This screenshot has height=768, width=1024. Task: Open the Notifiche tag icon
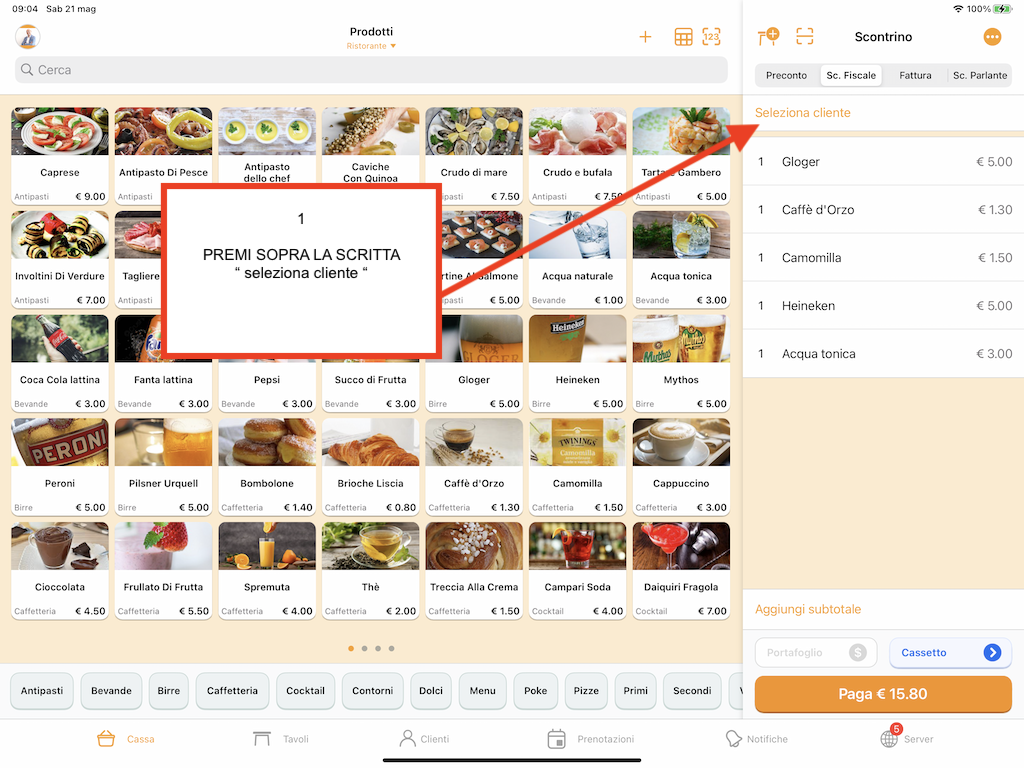733,739
